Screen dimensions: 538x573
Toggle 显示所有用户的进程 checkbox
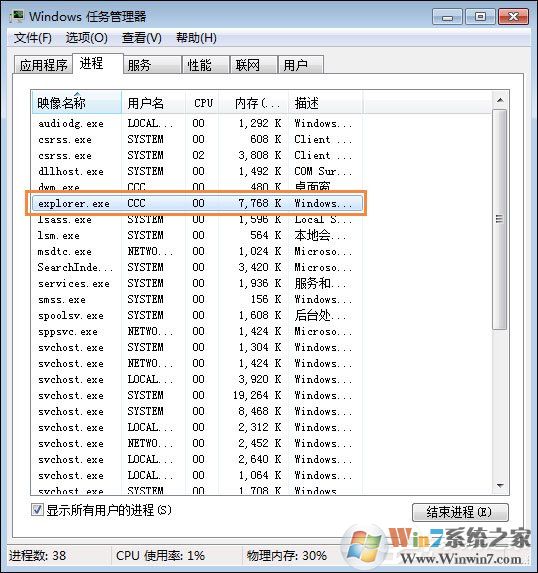[x=37, y=510]
